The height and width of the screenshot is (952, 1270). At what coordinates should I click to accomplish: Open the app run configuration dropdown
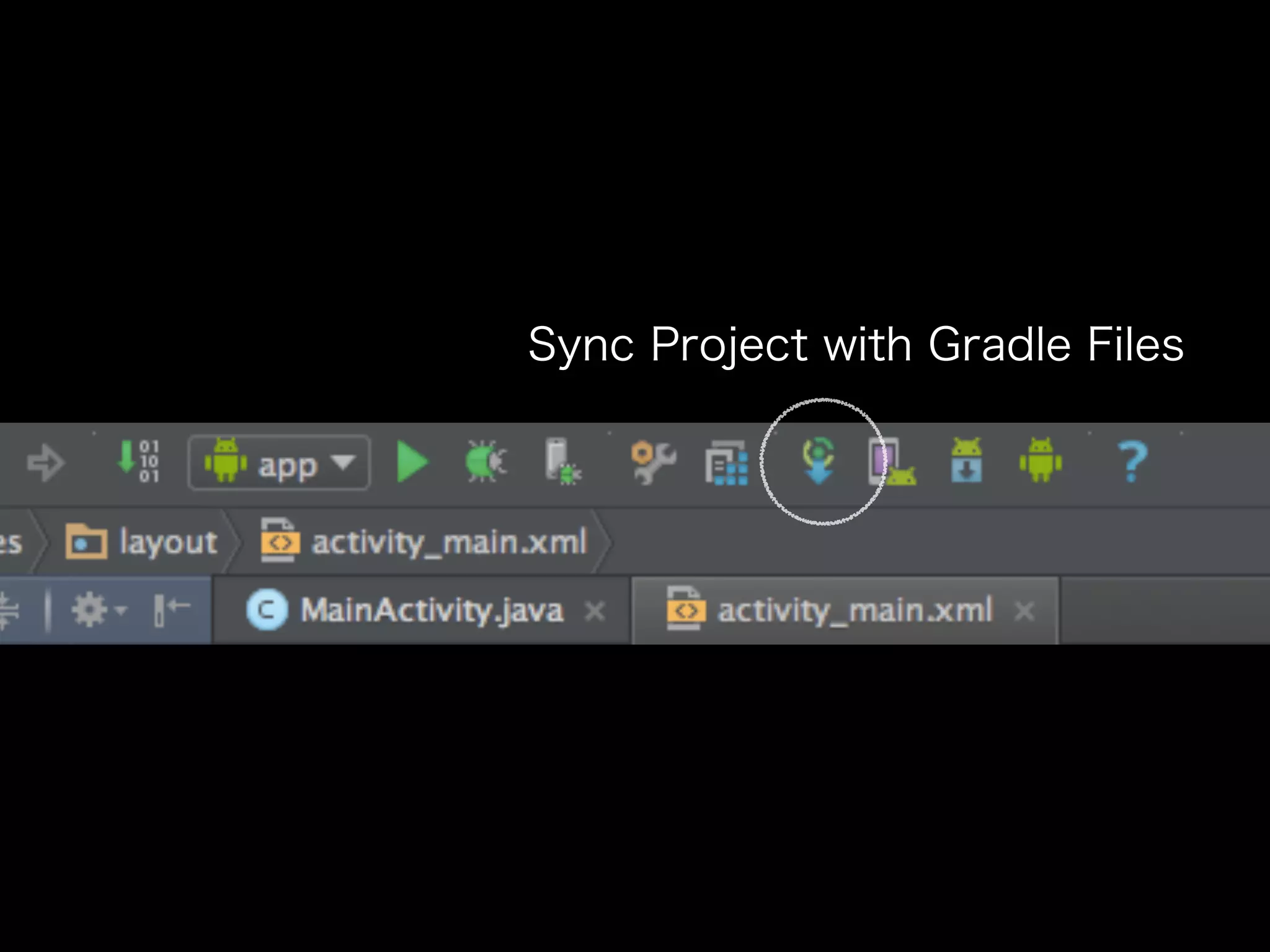pyautogui.click(x=280, y=463)
